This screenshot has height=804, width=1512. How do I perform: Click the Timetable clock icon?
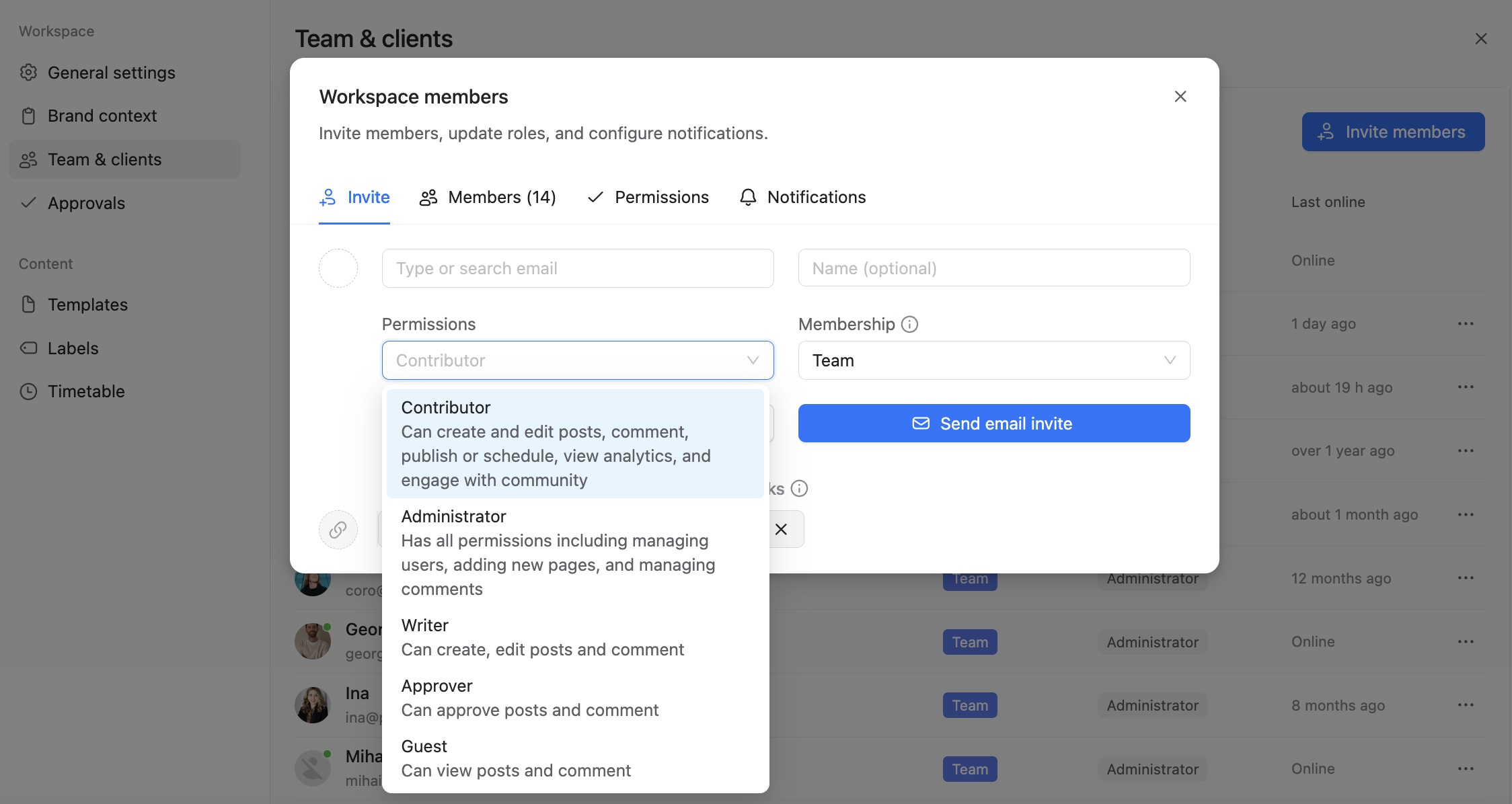(28, 392)
